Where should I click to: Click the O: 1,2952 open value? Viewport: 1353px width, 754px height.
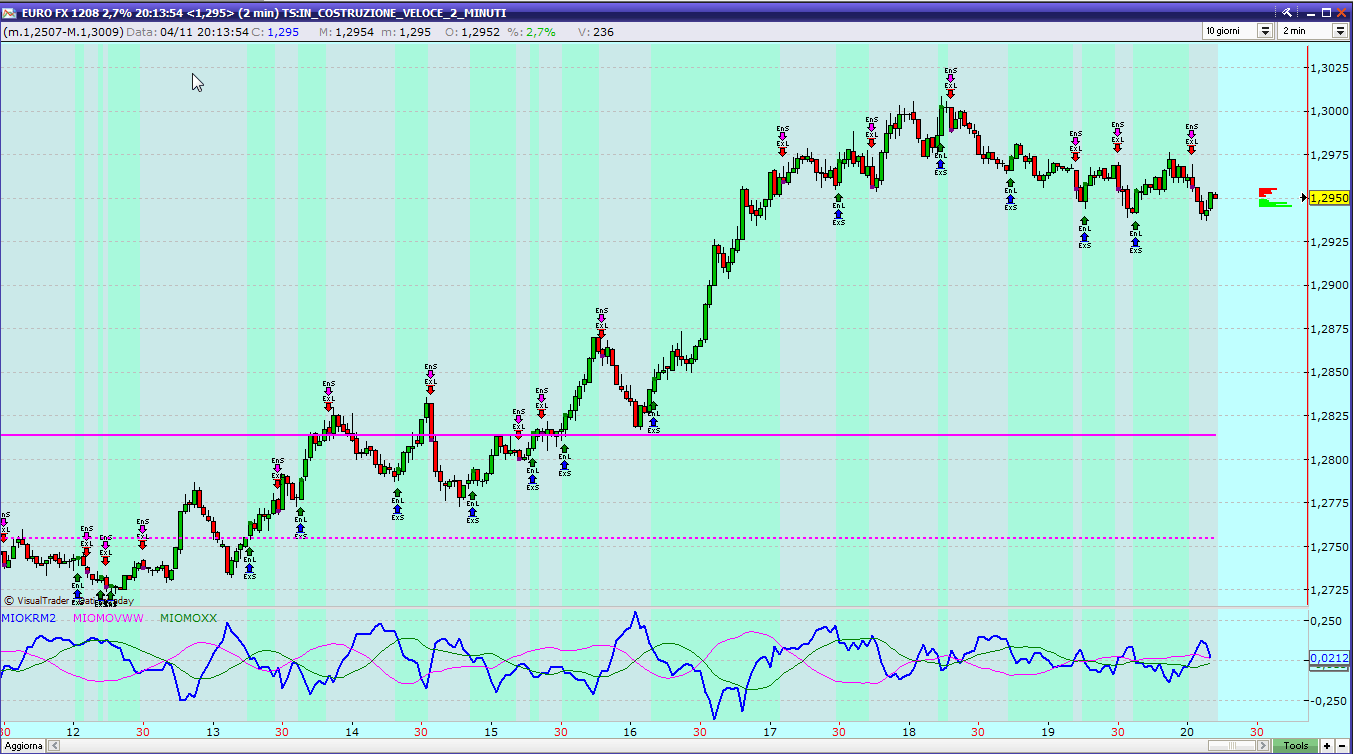point(473,32)
